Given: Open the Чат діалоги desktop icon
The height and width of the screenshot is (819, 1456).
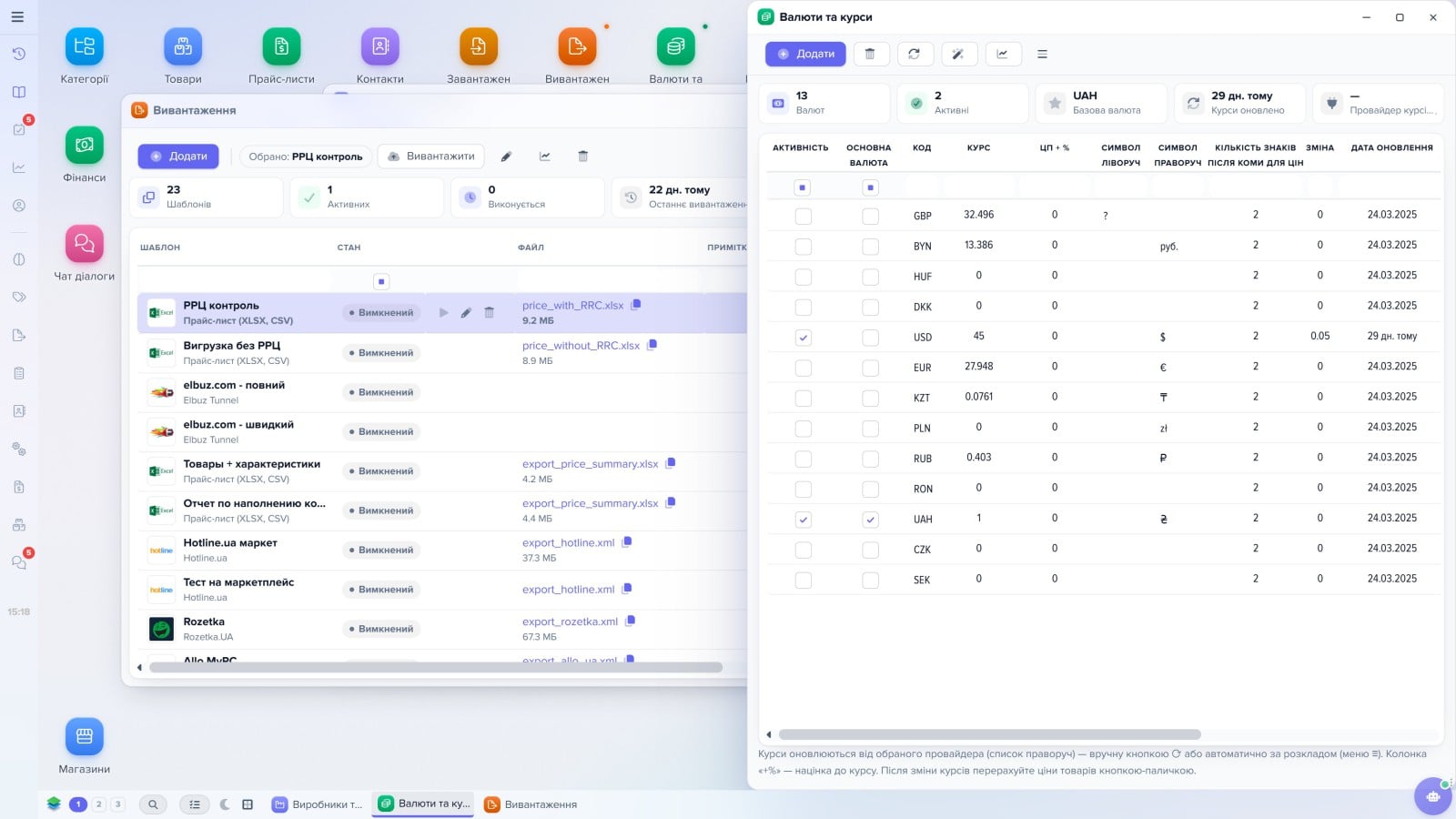Looking at the screenshot, I should coord(85,244).
